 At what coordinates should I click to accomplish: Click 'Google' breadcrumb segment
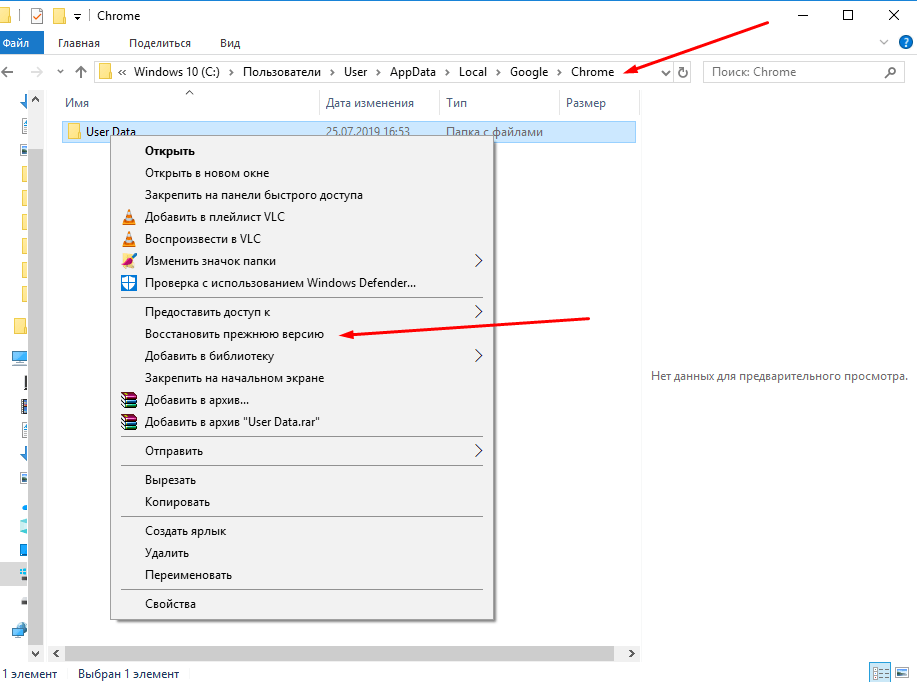(529, 72)
